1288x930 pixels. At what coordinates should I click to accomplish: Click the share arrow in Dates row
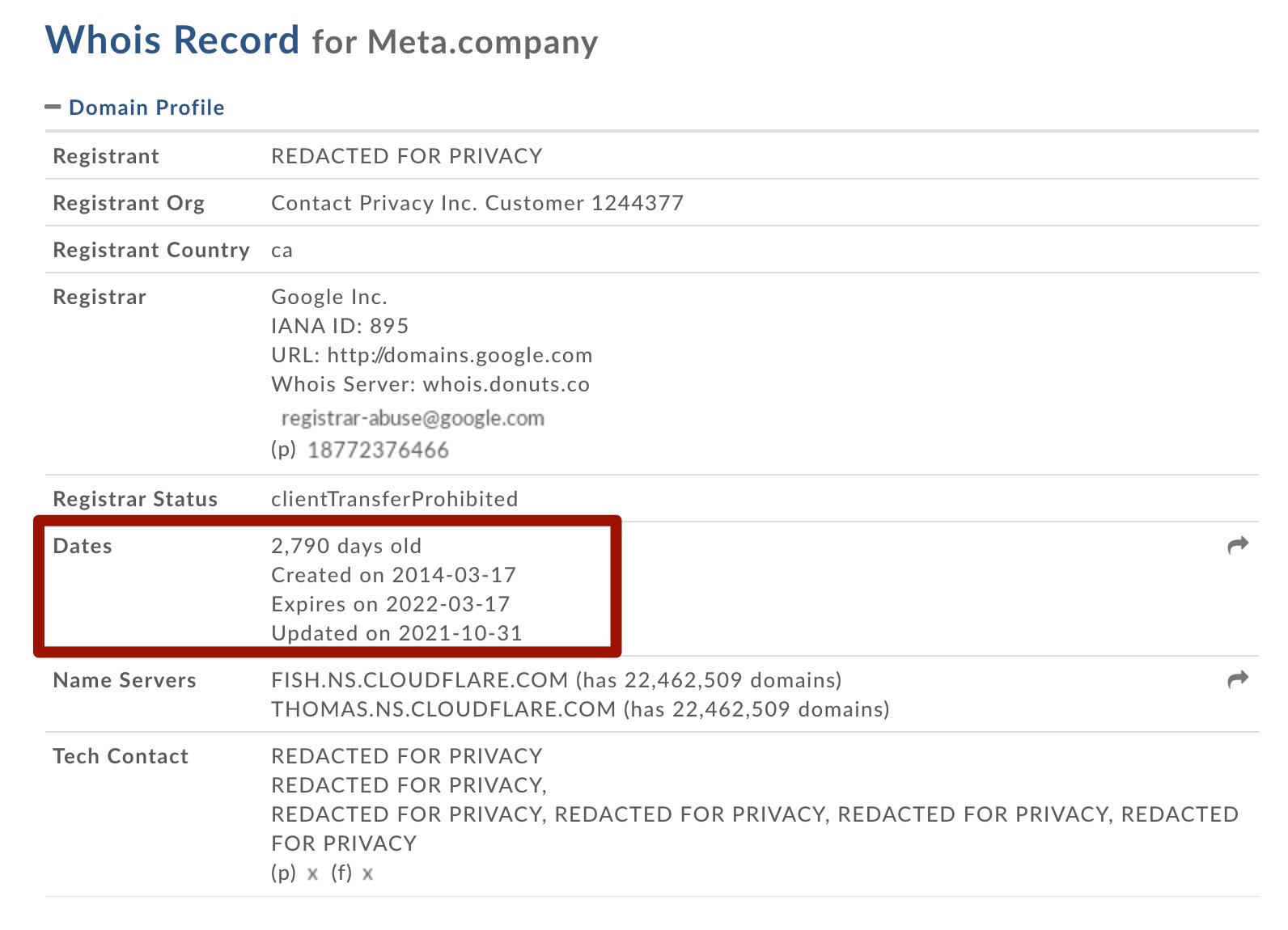point(1238,546)
